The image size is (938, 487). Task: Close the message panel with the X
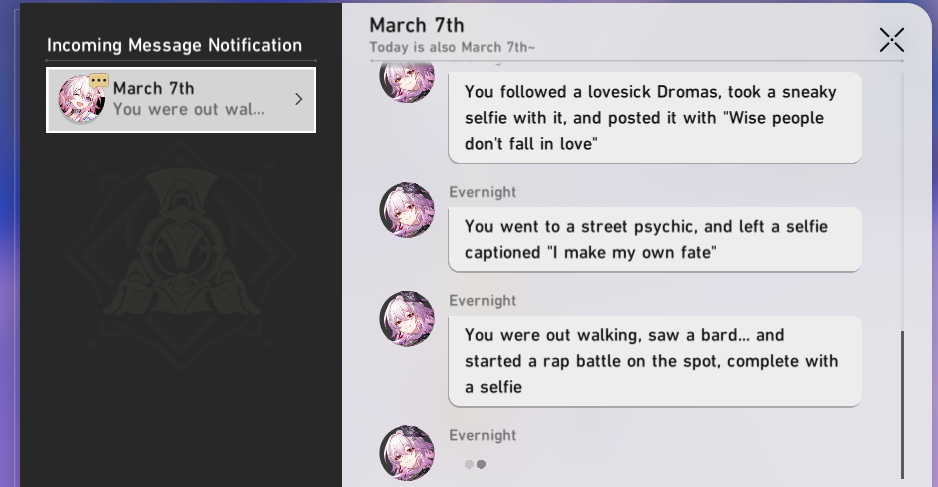891,40
